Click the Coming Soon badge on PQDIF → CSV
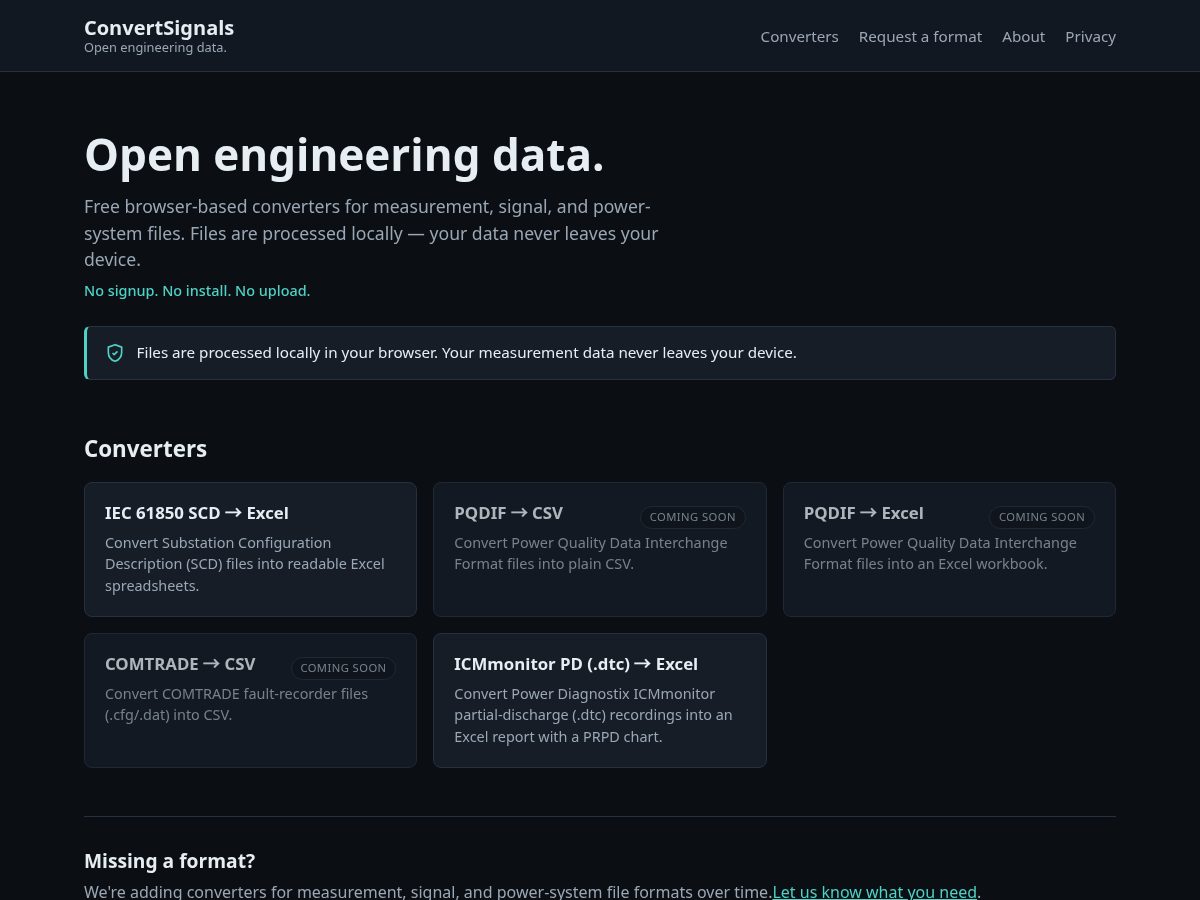Viewport: 1200px width, 900px height. coord(692,517)
